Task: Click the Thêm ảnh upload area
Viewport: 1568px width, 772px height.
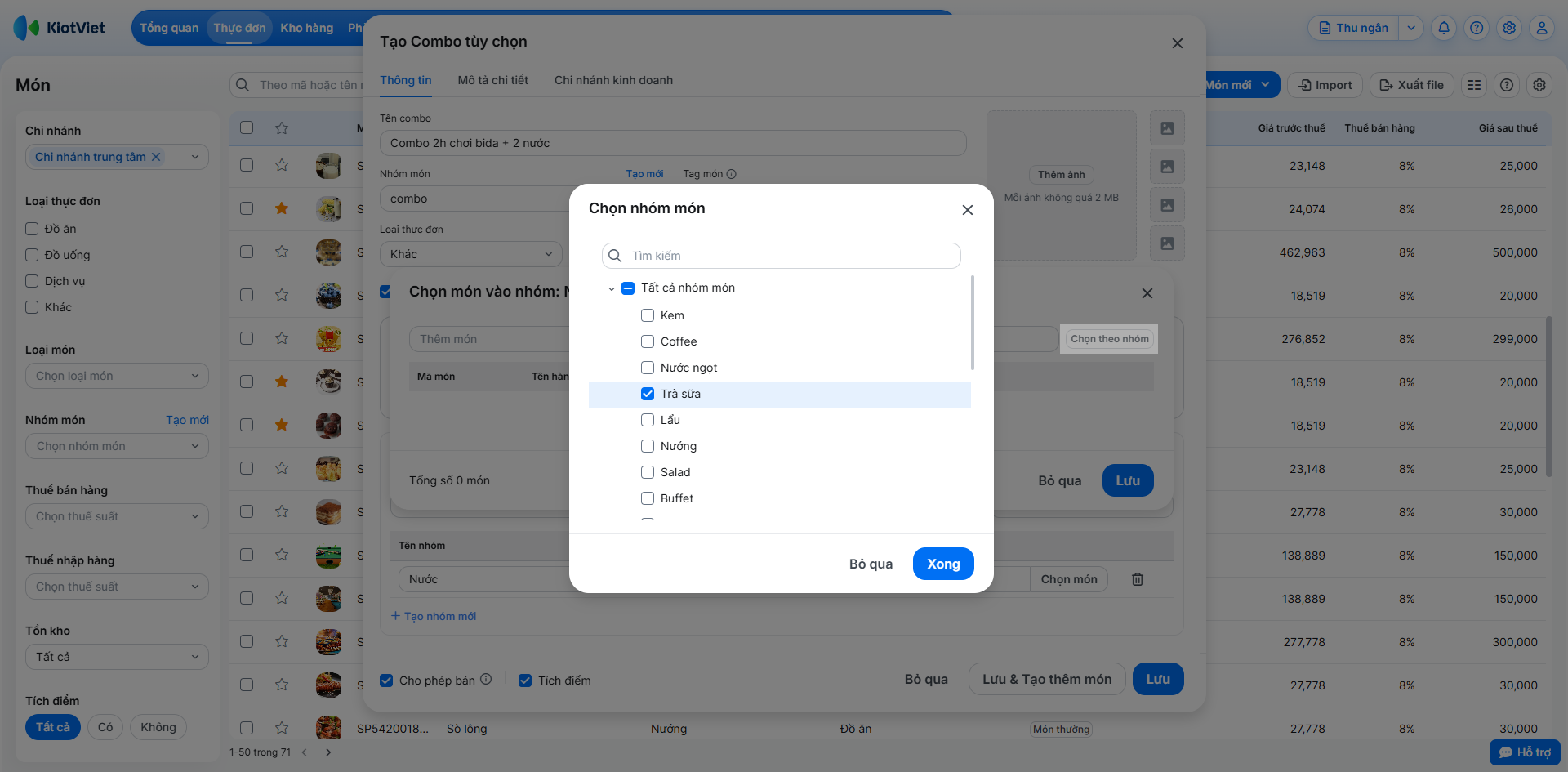Action: coord(1062,185)
